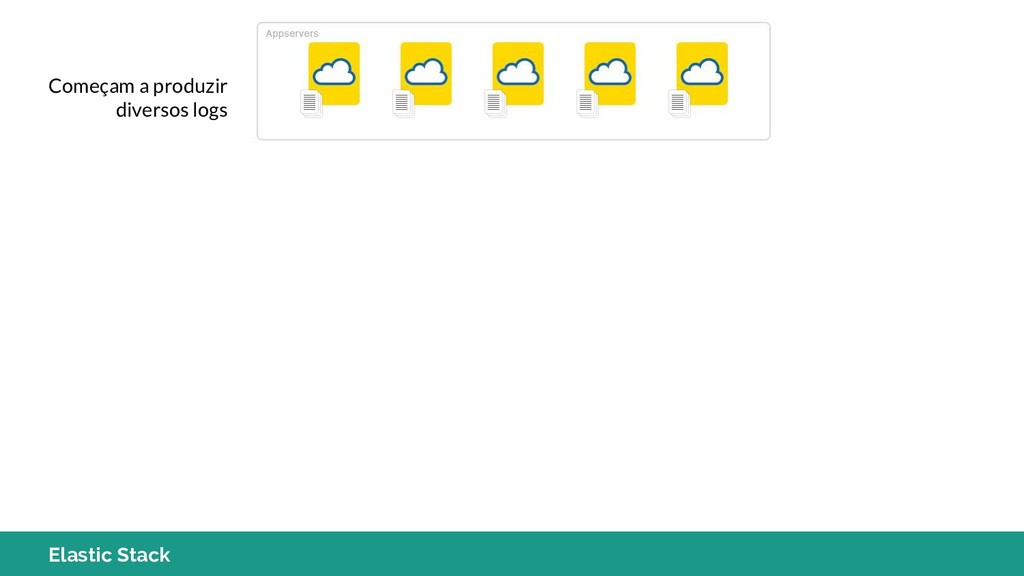The width and height of the screenshot is (1024, 576).
Task: Select the log document icon under the third cloud
Action: (x=495, y=103)
